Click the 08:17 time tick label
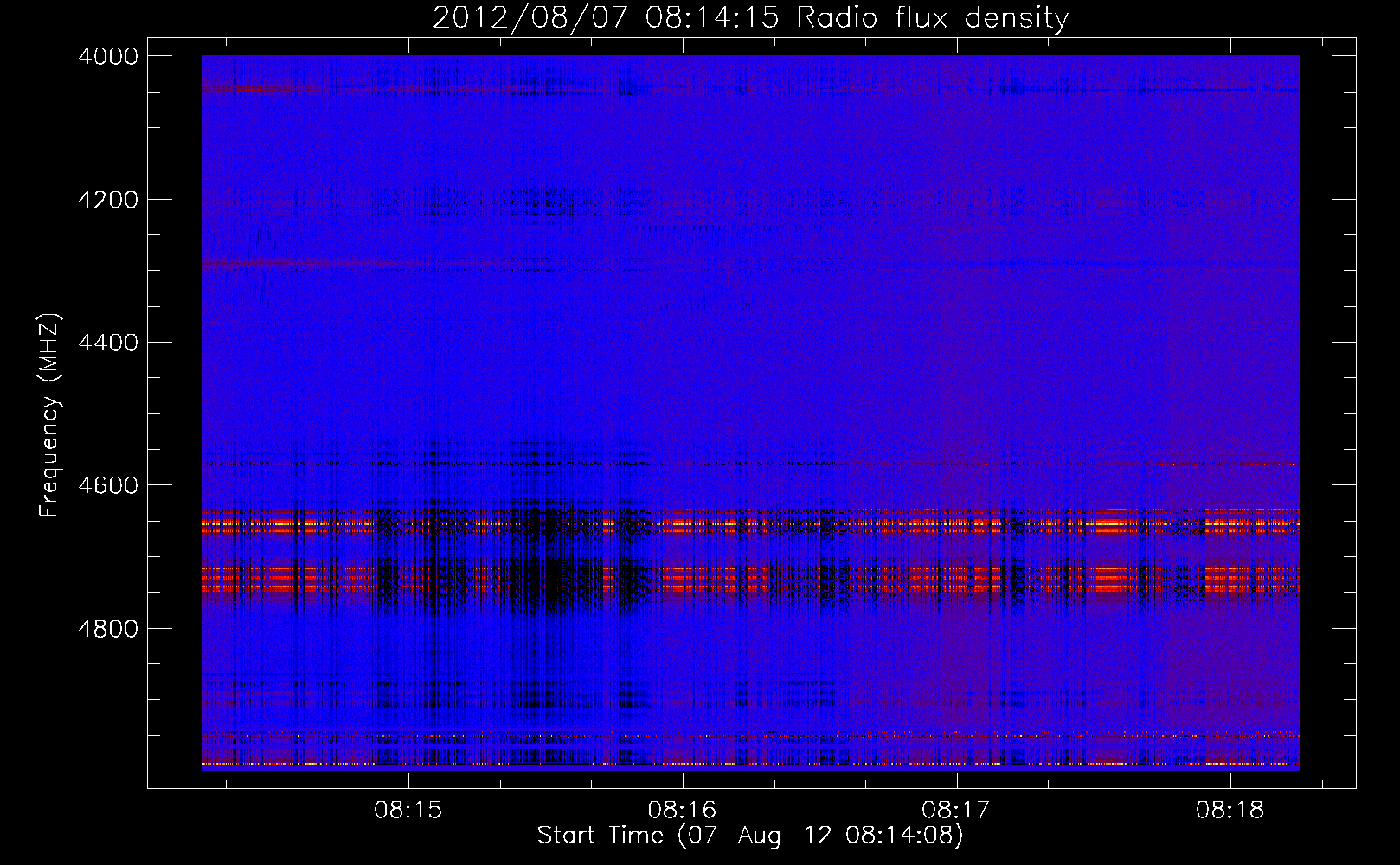Viewport: 1400px width, 865px height. 956,811
